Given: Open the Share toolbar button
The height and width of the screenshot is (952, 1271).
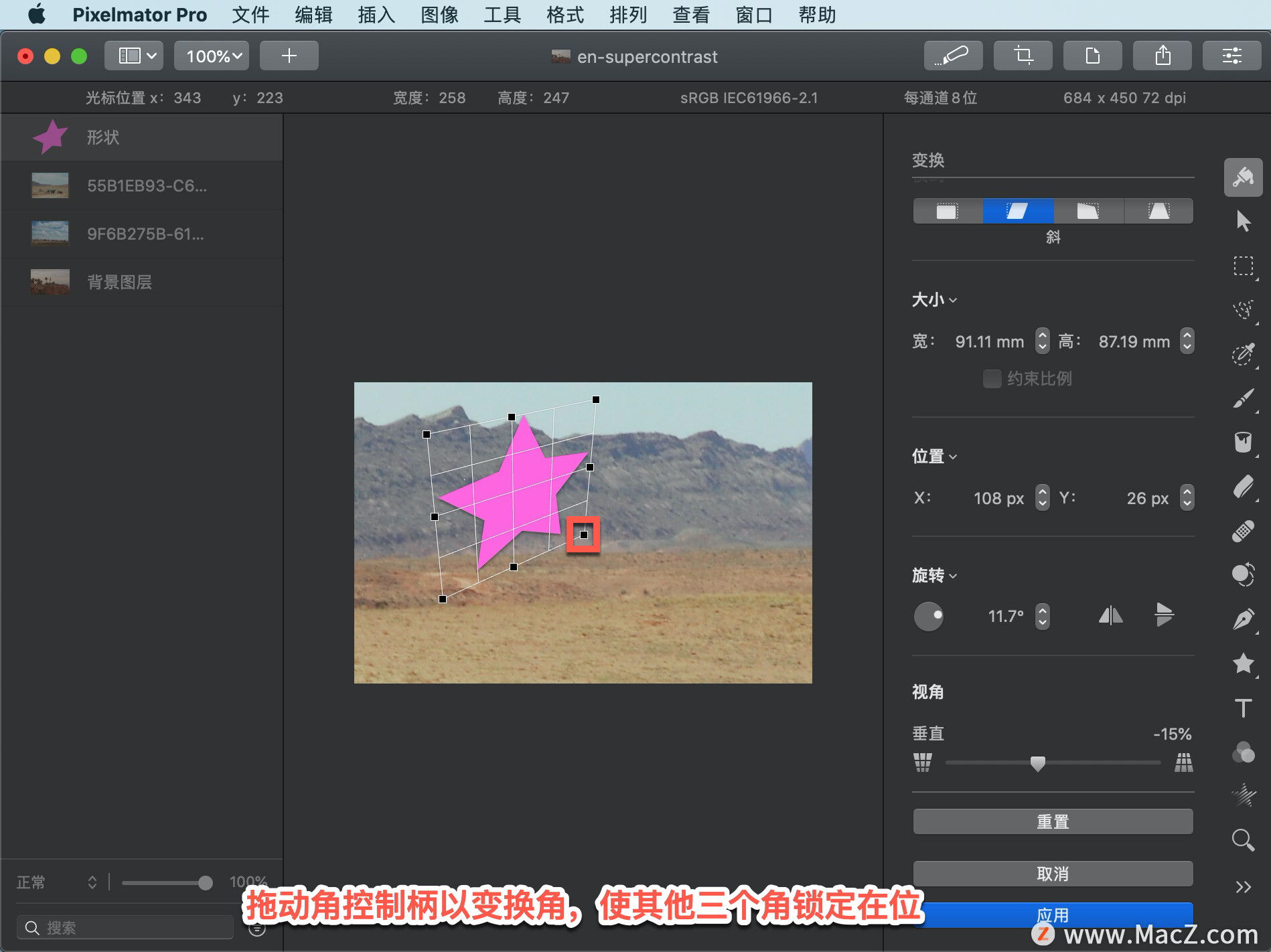Looking at the screenshot, I should point(1162,56).
